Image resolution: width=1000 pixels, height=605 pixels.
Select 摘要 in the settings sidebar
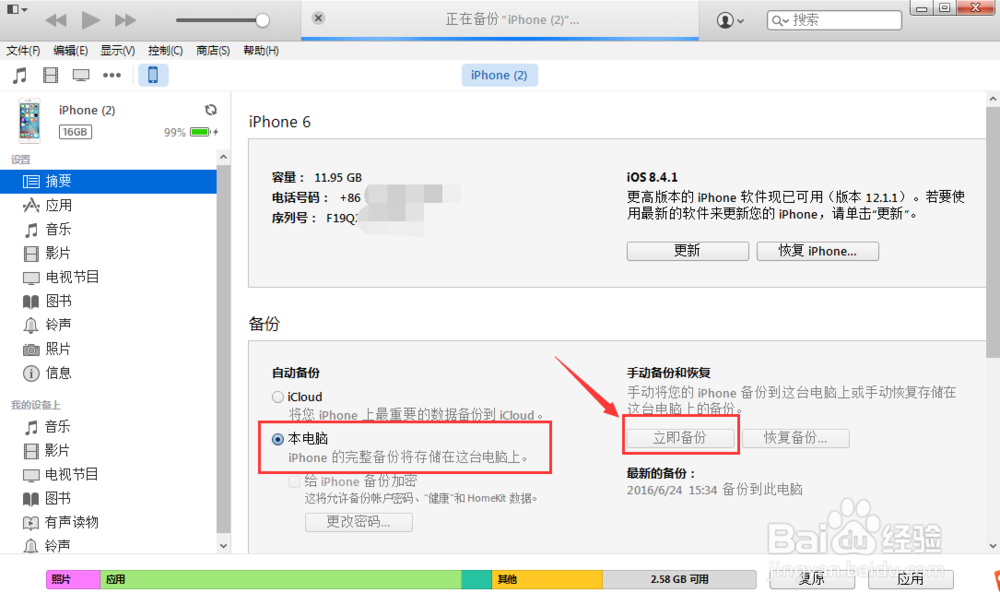(108, 181)
